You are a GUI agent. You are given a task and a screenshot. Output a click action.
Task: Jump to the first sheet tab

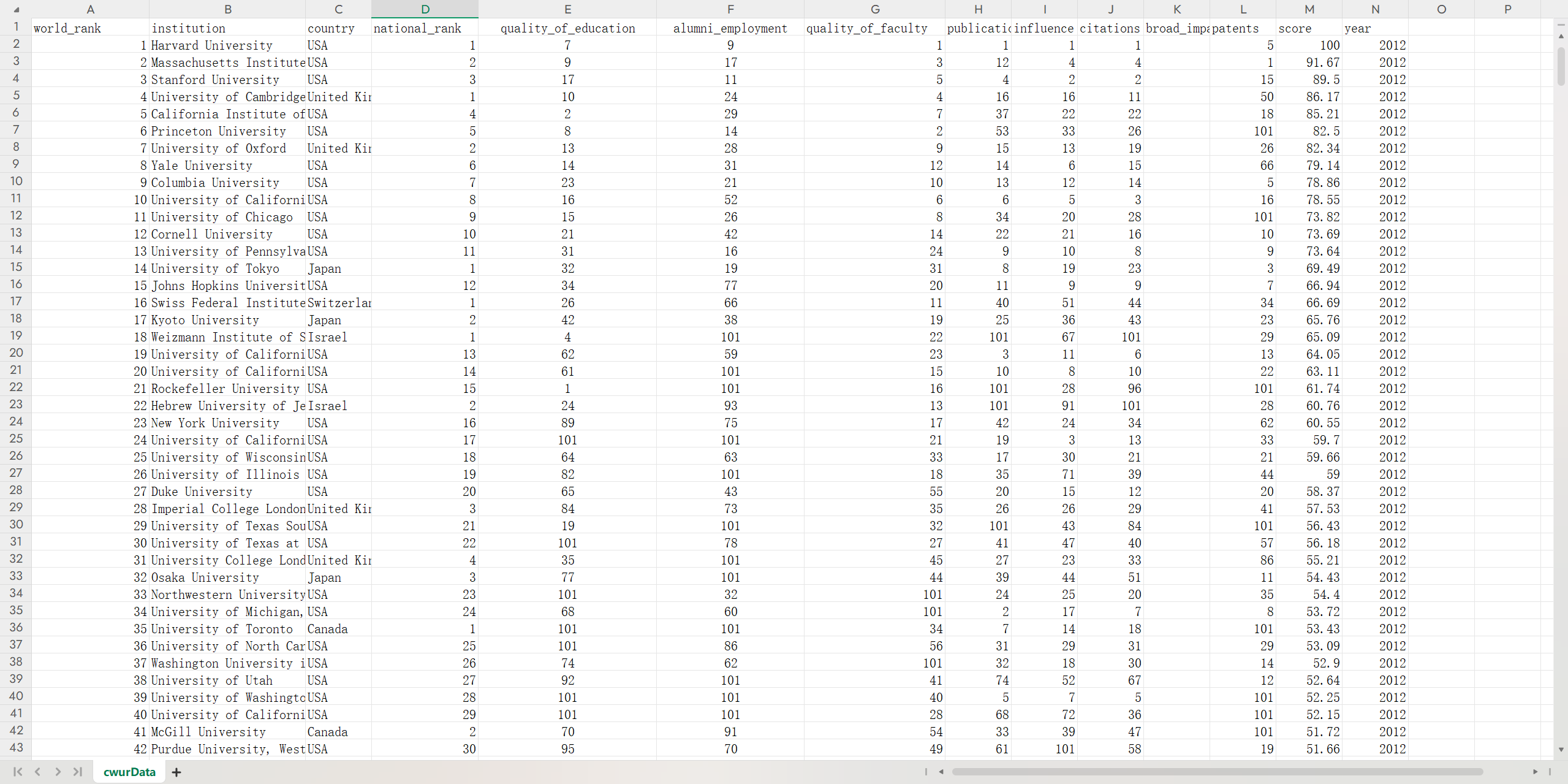pos(17,772)
